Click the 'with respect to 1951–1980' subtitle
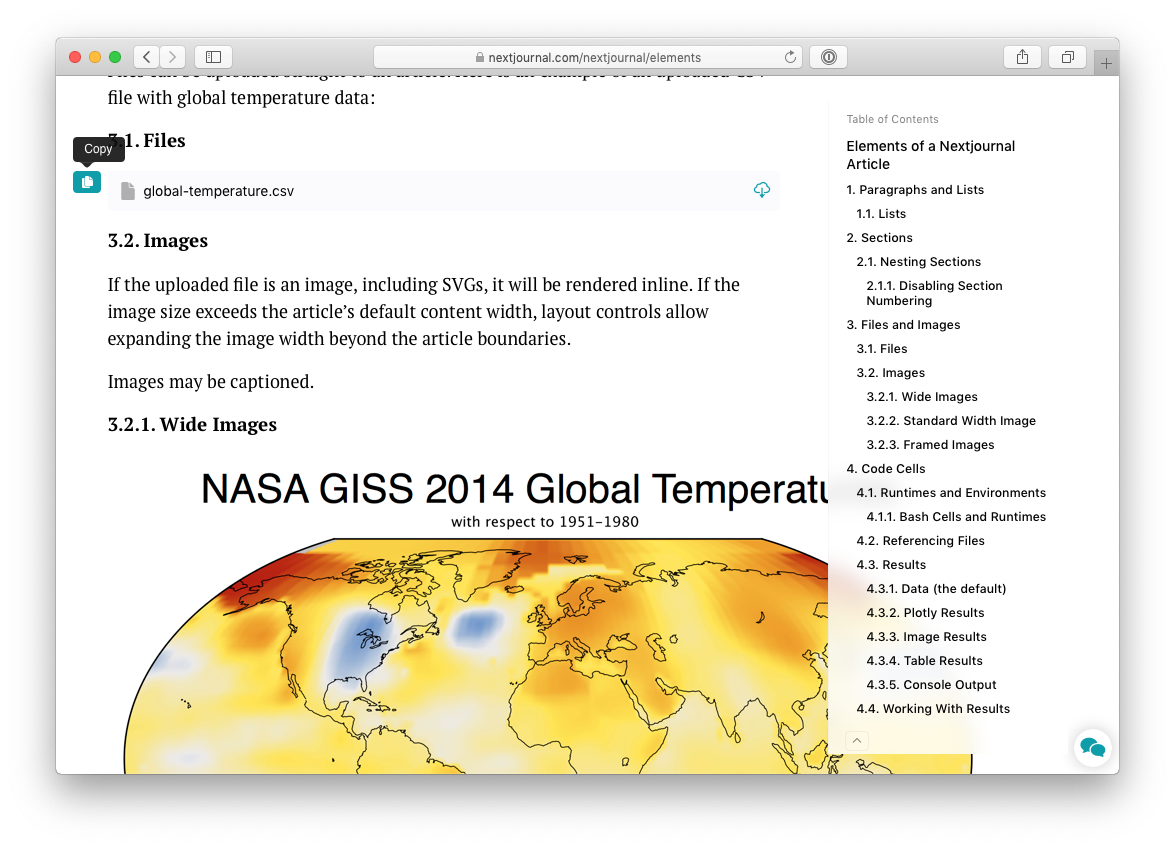1175x848 pixels. coord(545,521)
